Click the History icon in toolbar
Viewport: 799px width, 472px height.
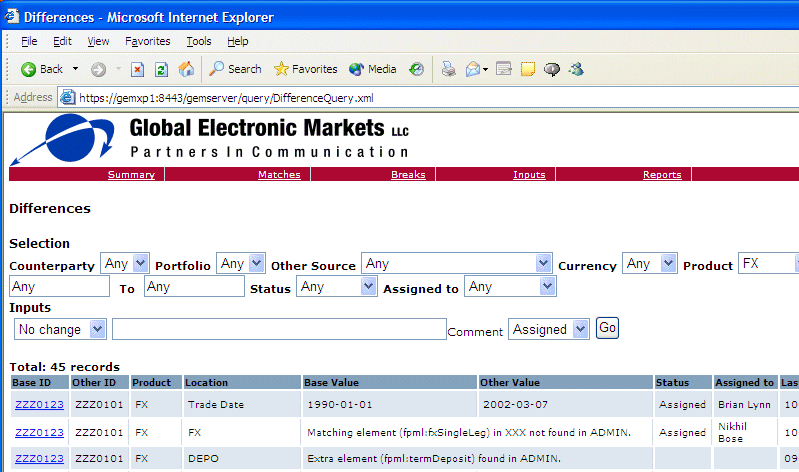[x=416, y=69]
